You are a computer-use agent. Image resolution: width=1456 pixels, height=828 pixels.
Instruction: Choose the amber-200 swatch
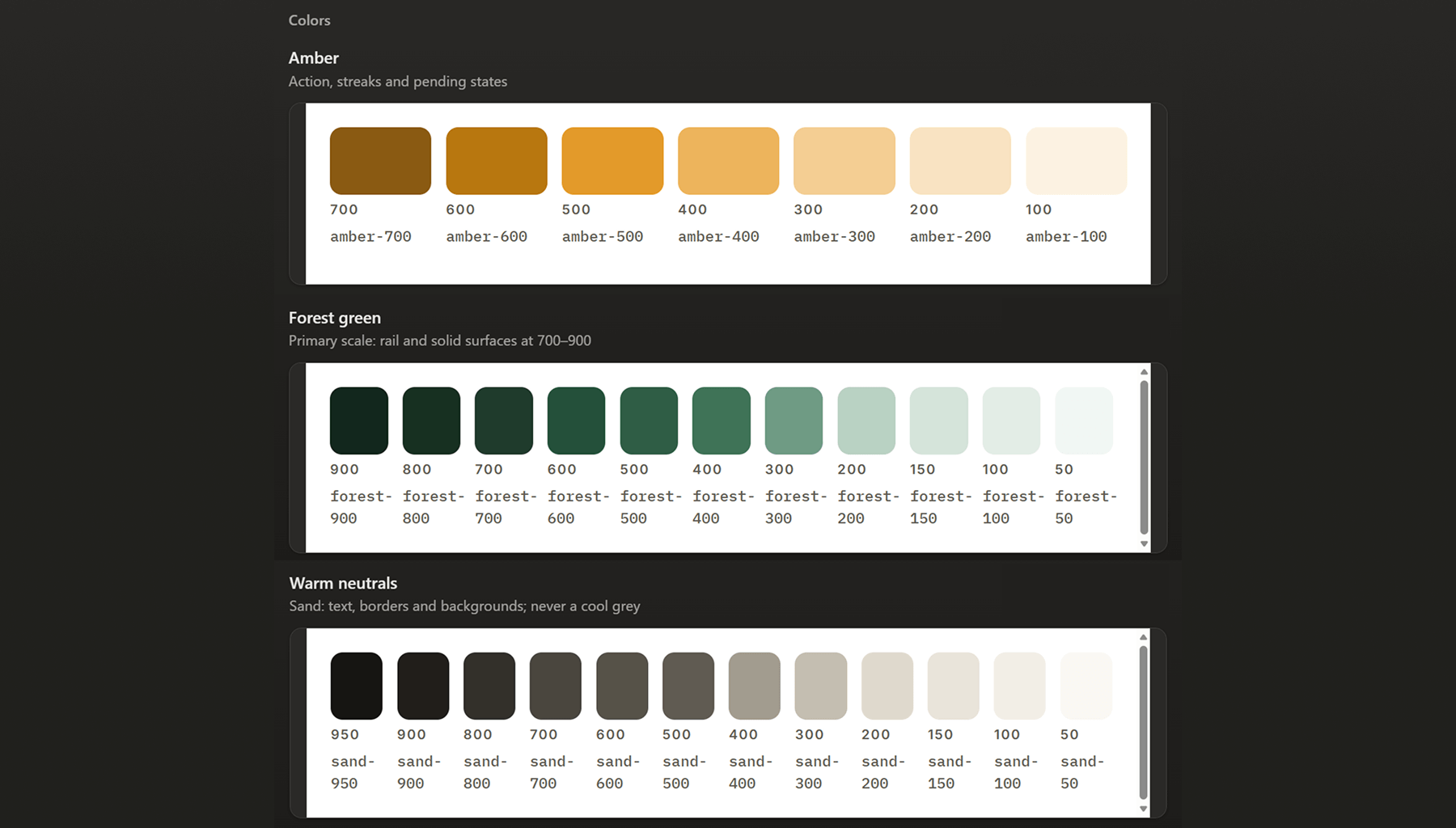click(960, 161)
